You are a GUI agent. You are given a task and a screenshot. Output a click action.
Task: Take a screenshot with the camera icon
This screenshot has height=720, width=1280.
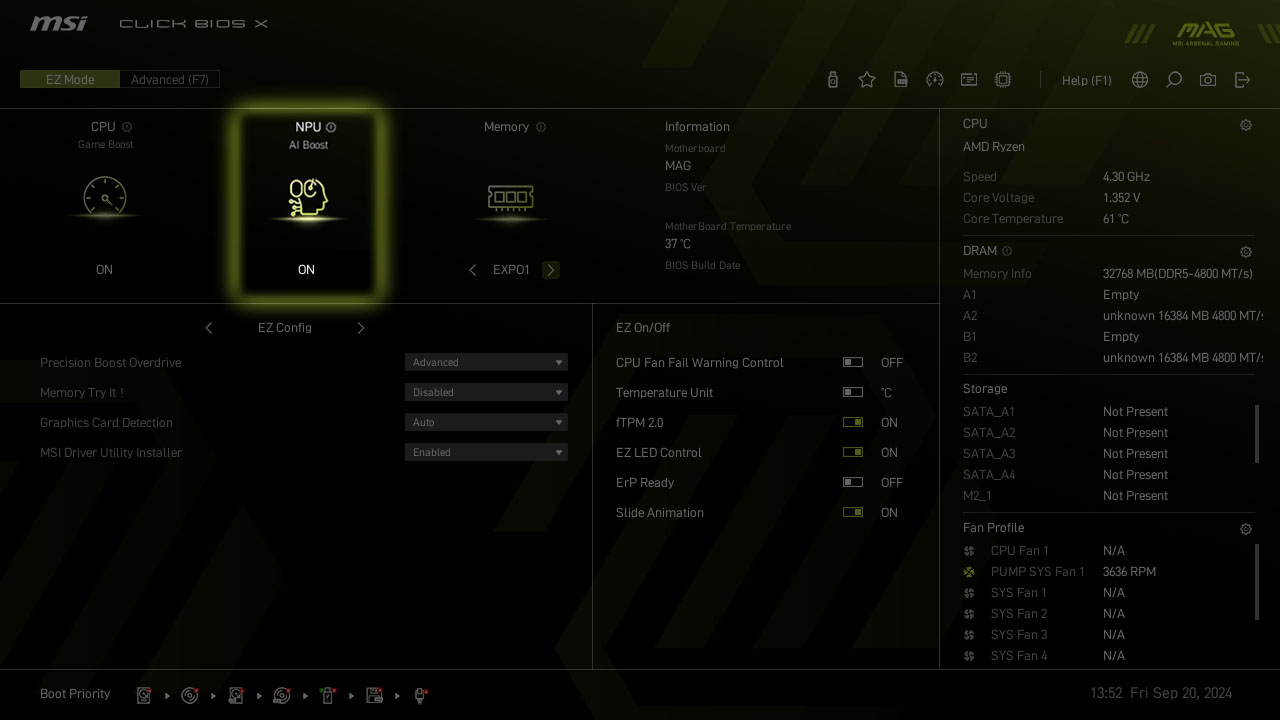1208,80
